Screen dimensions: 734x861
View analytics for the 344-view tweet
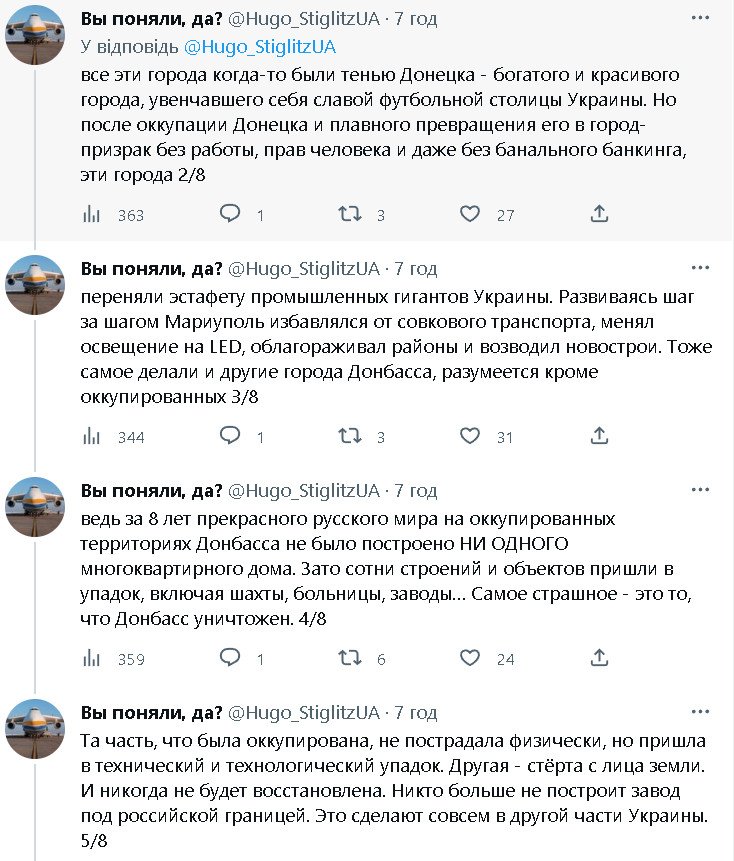click(92, 436)
